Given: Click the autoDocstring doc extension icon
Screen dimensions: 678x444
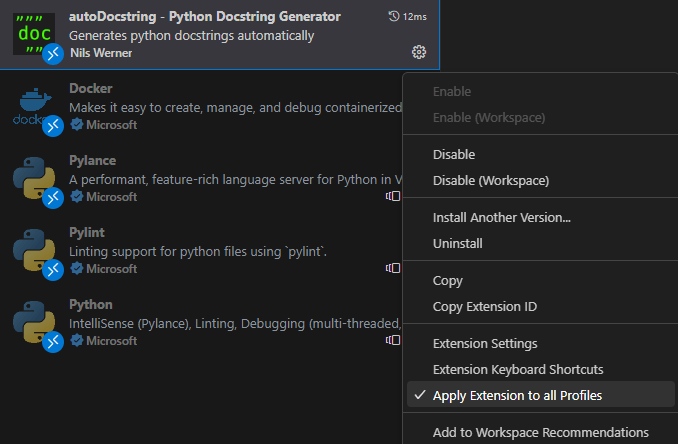Looking at the screenshot, I should pos(34,34).
